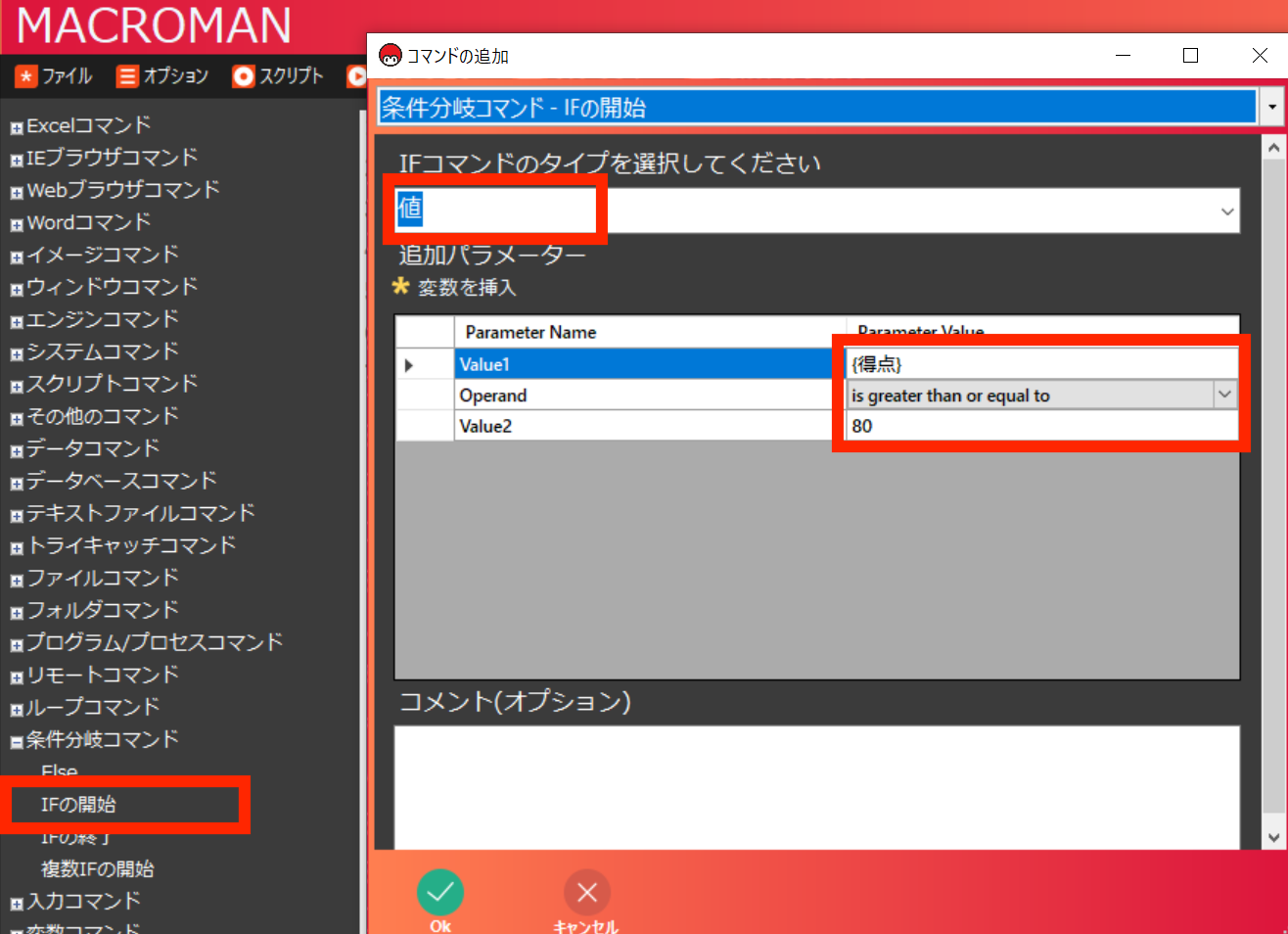Image resolution: width=1288 pixels, height=934 pixels.
Task: Click the Operand parameter name cell
Action: click(650, 396)
